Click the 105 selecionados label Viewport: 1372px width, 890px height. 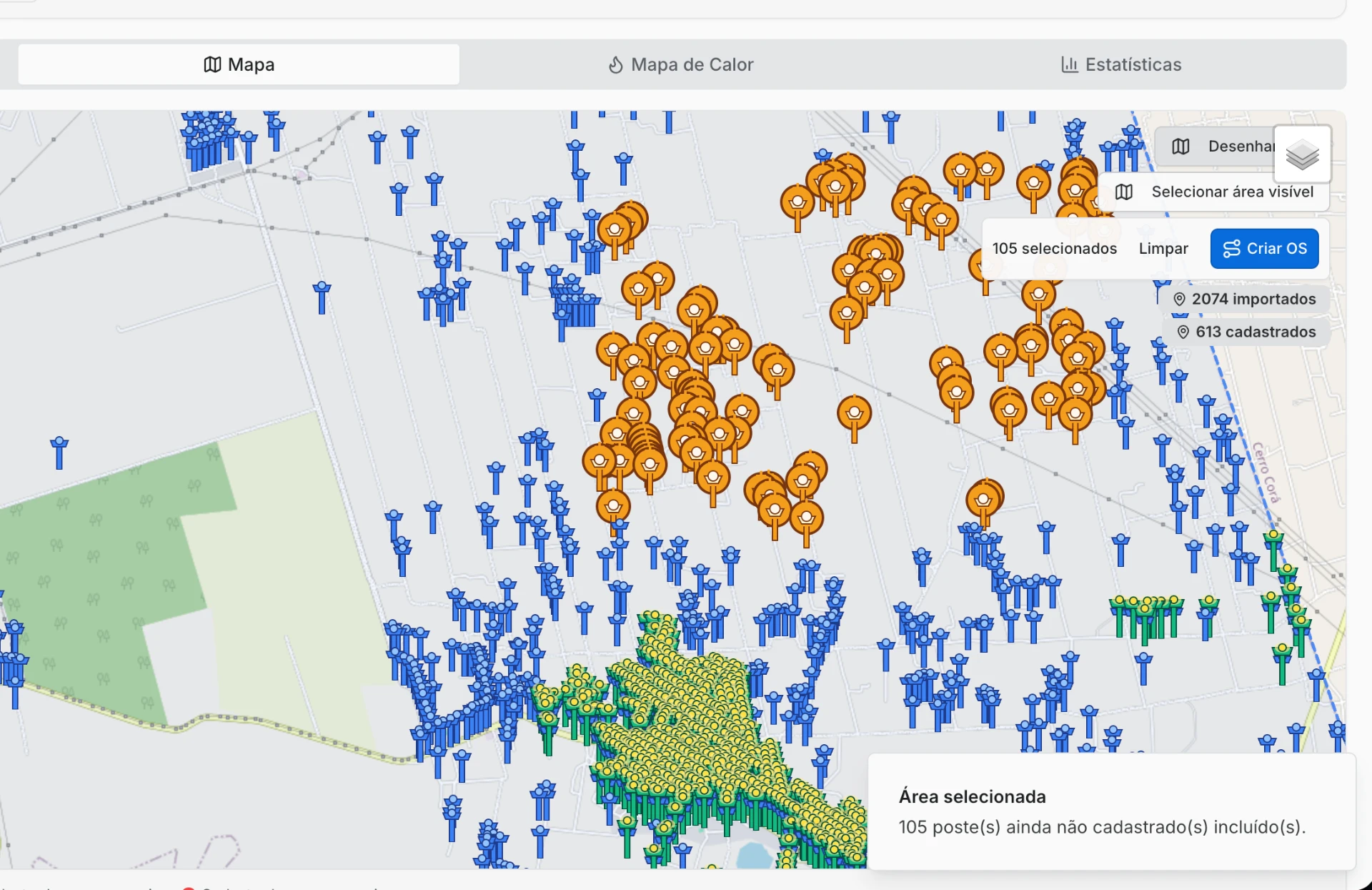[x=1054, y=249]
